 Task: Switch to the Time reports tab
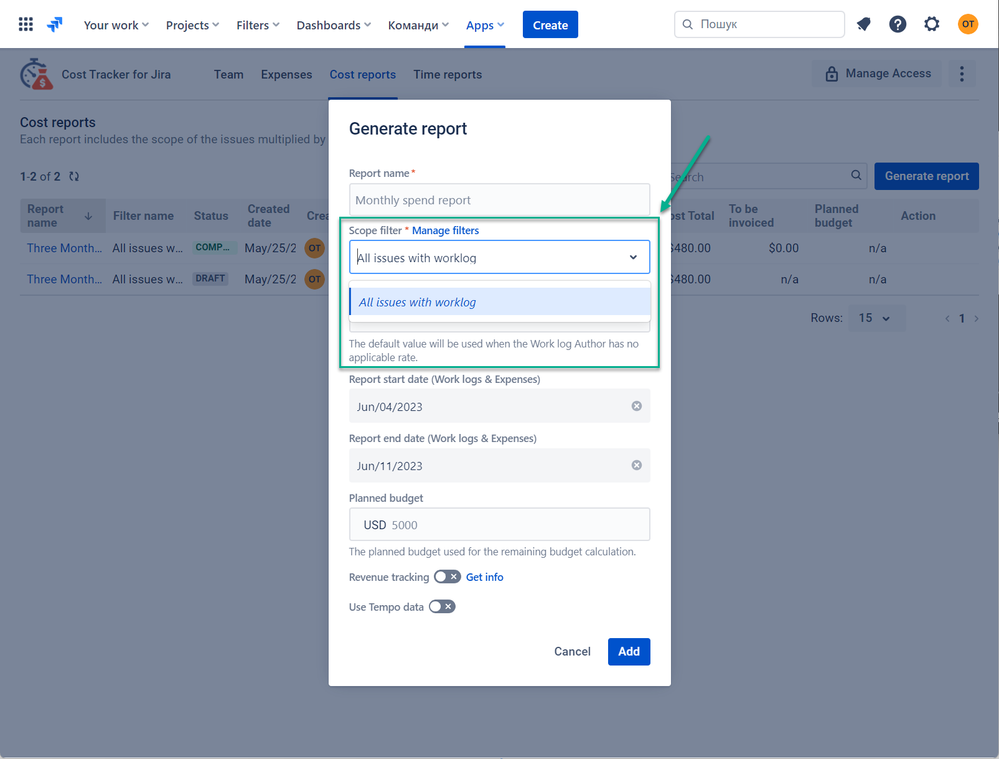click(447, 75)
